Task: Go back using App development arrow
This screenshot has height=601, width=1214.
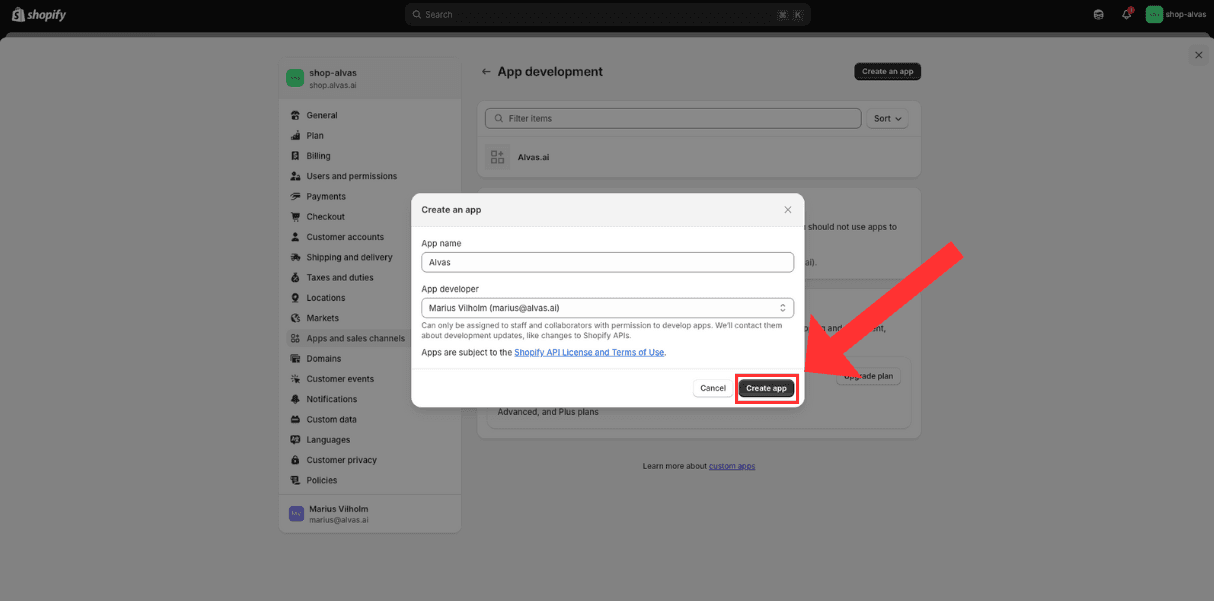Action: pos(486,72)
